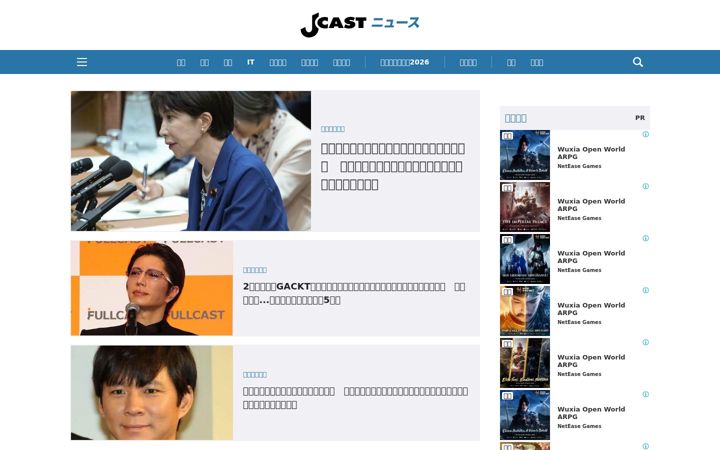The height and width of the screenshot is (450, 720).
Task: Click the ad info icon on the red Imperial Palace ad
Action: pos(646,186)
